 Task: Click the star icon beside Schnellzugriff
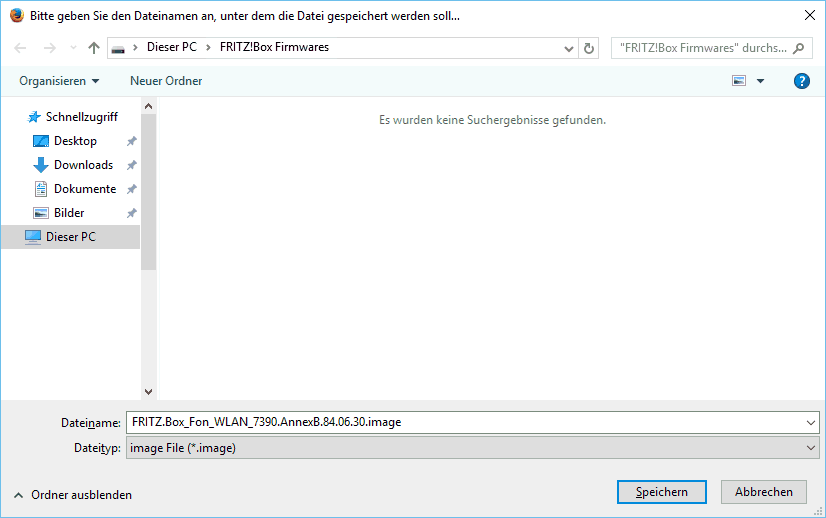point(34,117)
